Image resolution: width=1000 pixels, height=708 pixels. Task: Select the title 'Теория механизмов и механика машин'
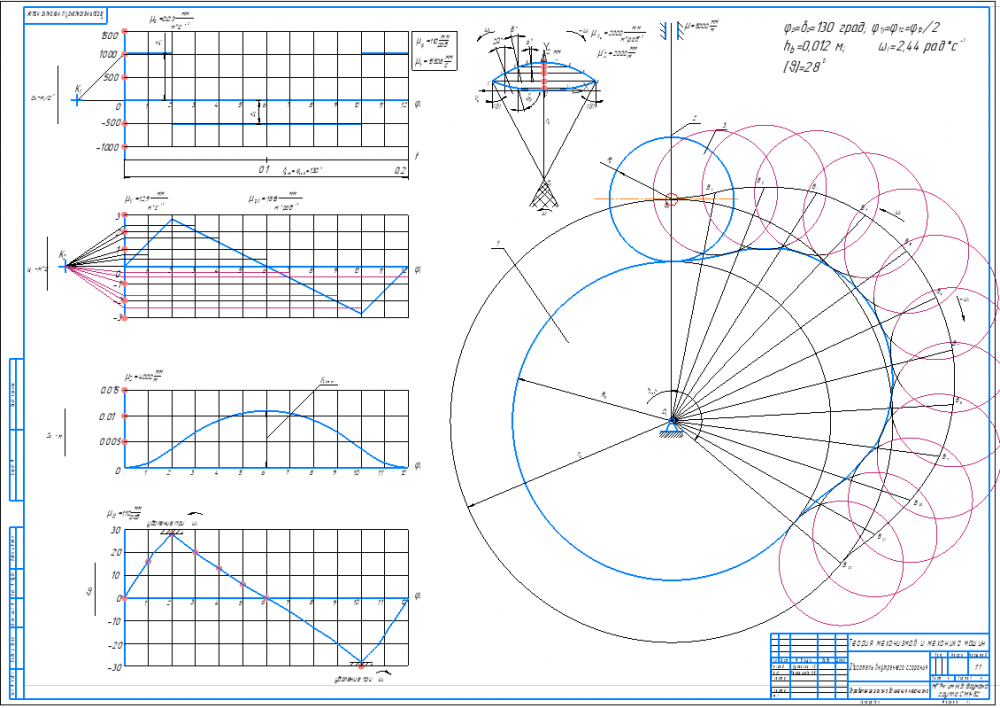(x=918, y=642)
